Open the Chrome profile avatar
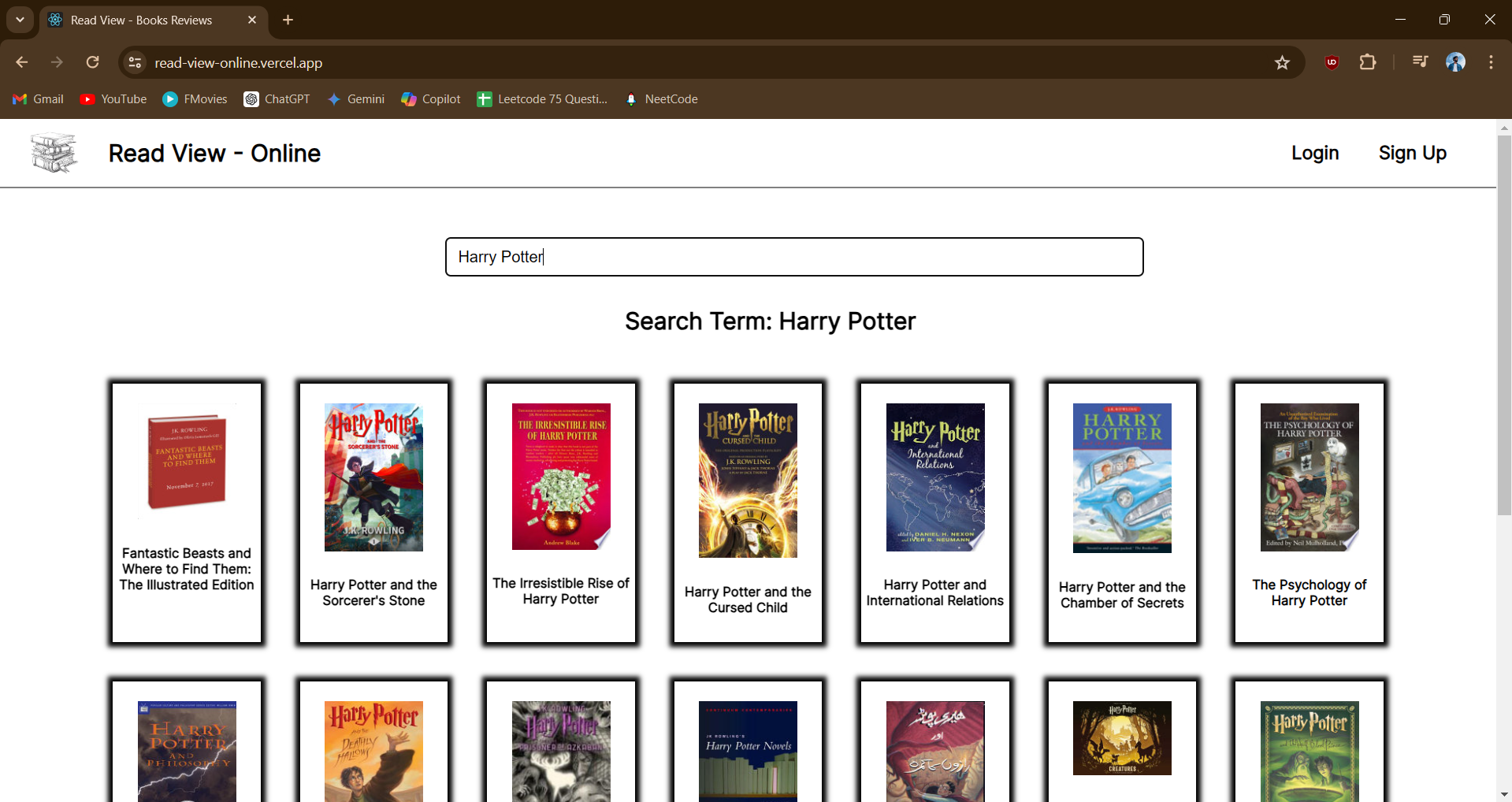The height and width of the screenshot is (802, 1512). point(1455,62)
